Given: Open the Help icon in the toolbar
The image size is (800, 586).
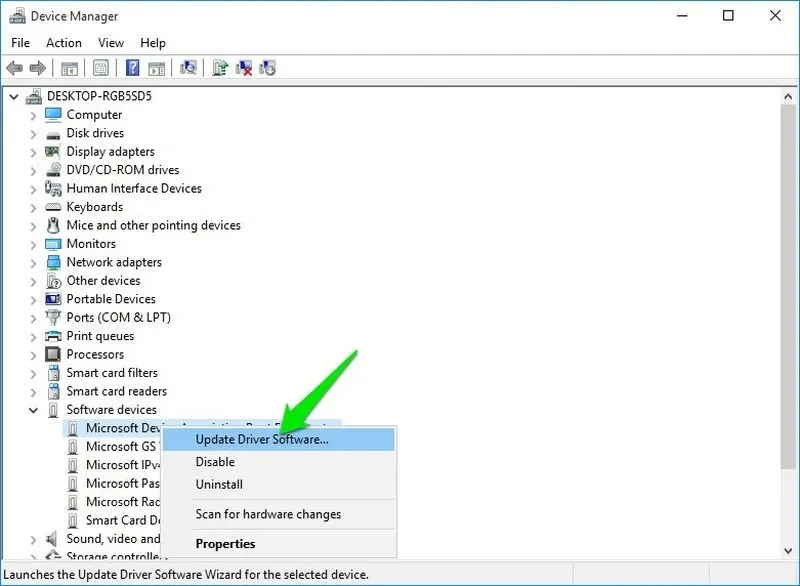Looking at the screenshot, I should point(134,68).
